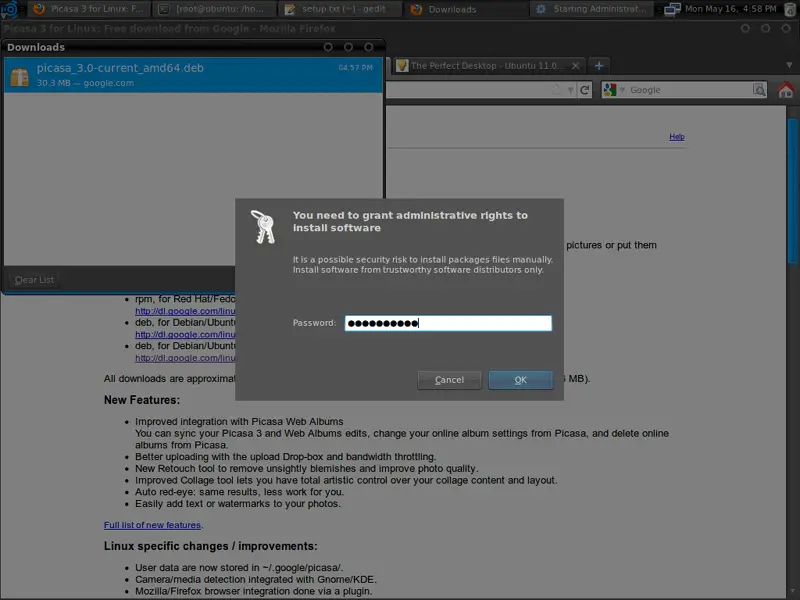
Task: Close The Perfect Desktop tab
Action: pyautogui.click(x=576, y=66)
